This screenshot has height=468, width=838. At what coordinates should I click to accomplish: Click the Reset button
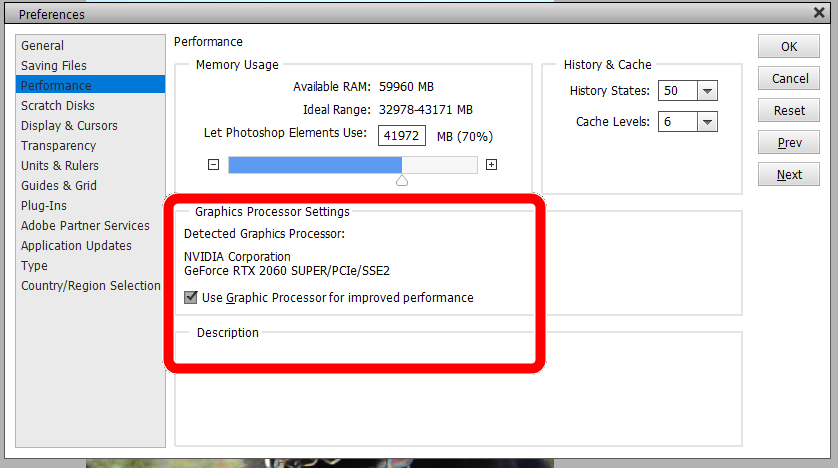click(789, 111)
